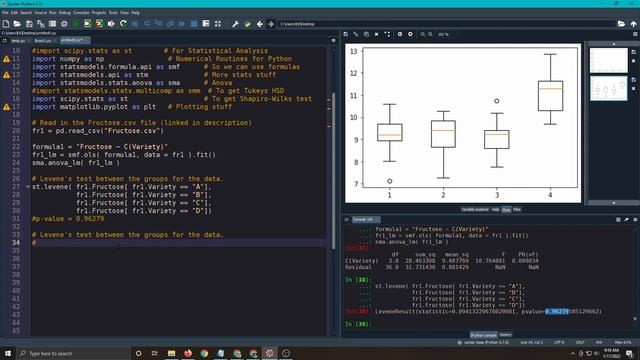Copy plot to clipboard icon
The width and height of the screenshot is (640, 360).
366,34
